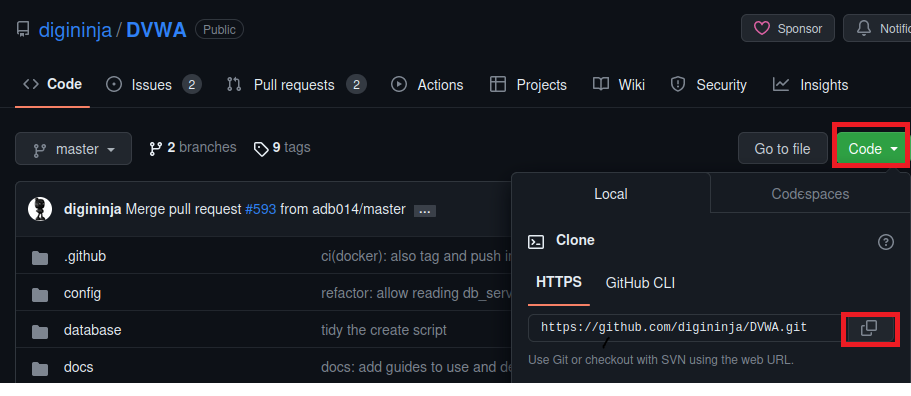Open the Wiki tab
Image resolution: width=911 pixels, height=396 pixels.
[619, 85]
